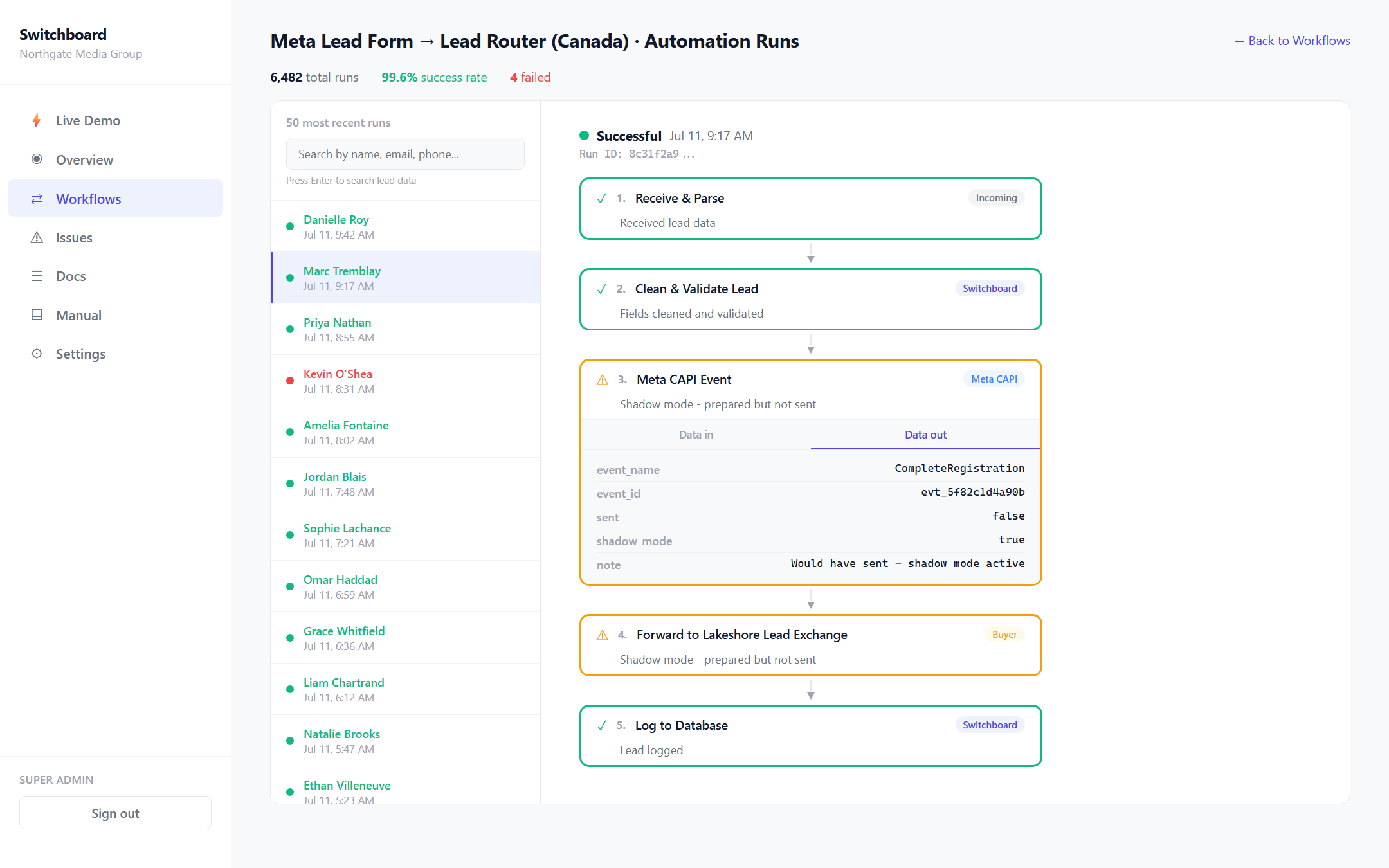Click the warning icon on Forward to Lakeshore step
The width and height of the screenshot is (1389, 868).
603,635
